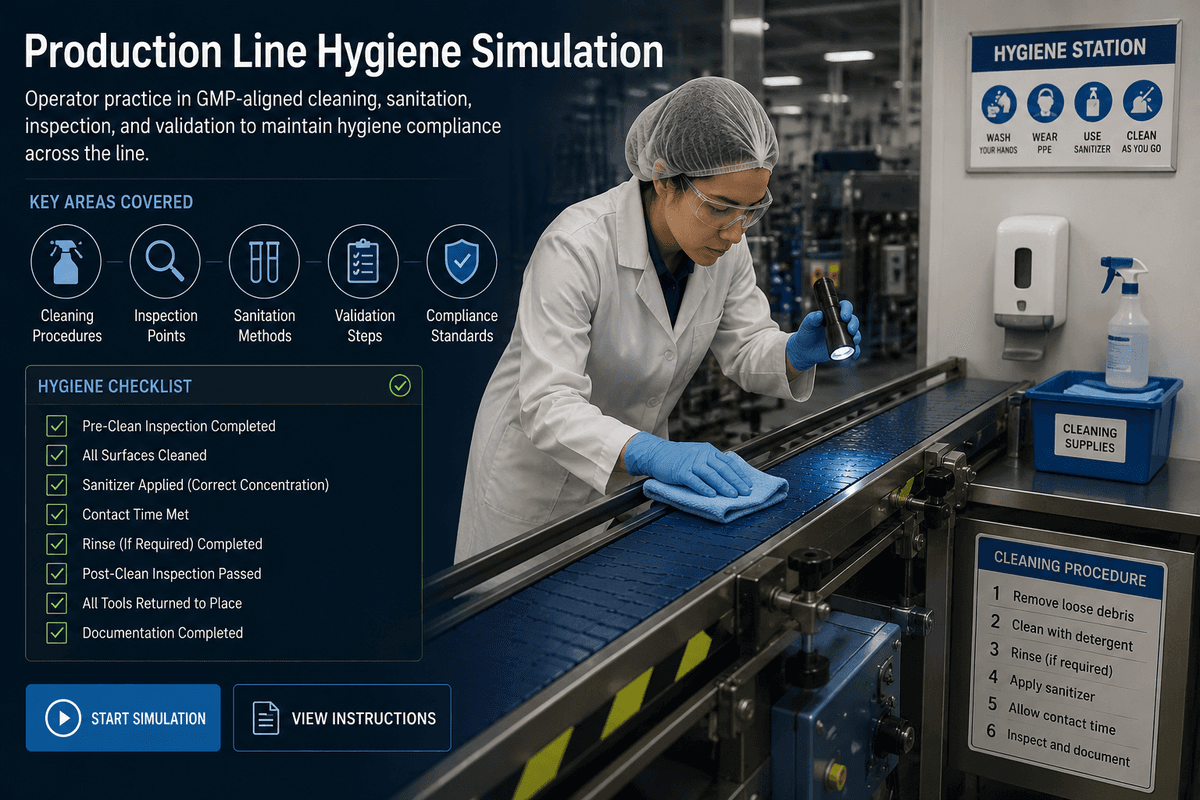
Task: Click the GMP-aligned description paragraph
Action: pyautogui.click(x=263, y=128)
